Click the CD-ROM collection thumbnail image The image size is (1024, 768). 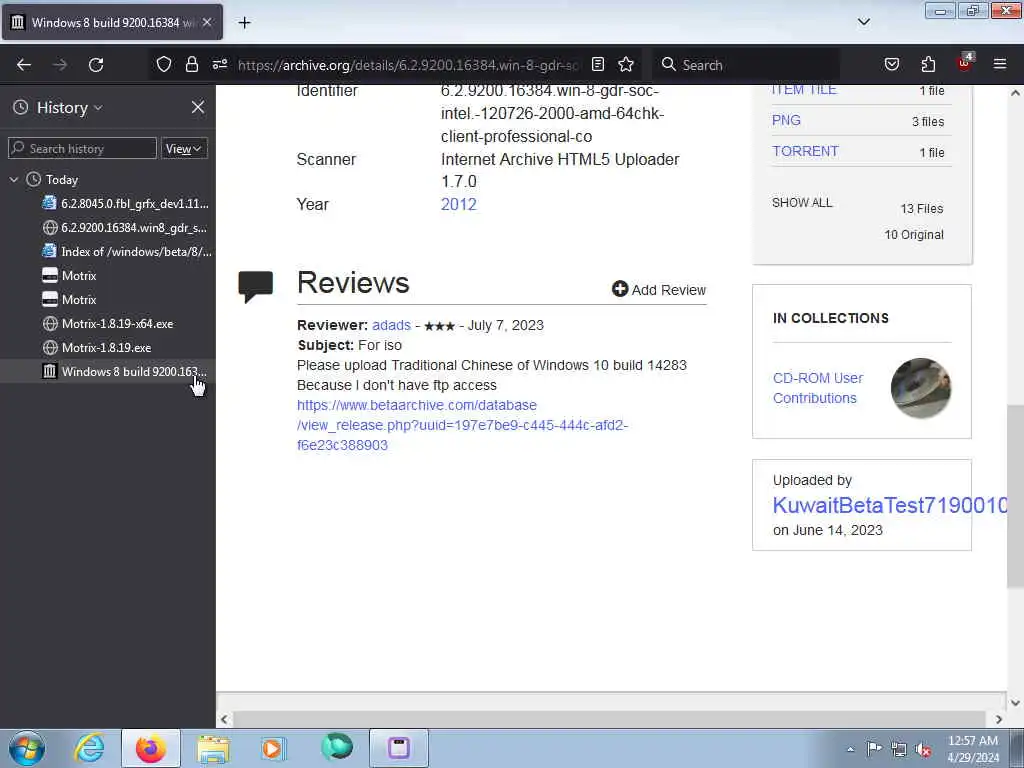coord(921,388)
